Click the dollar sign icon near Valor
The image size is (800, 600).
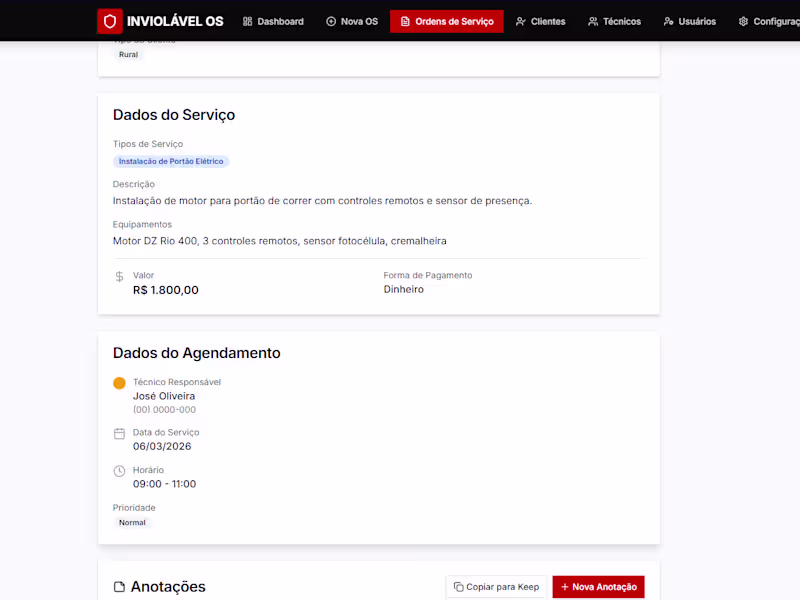[119, 275]
